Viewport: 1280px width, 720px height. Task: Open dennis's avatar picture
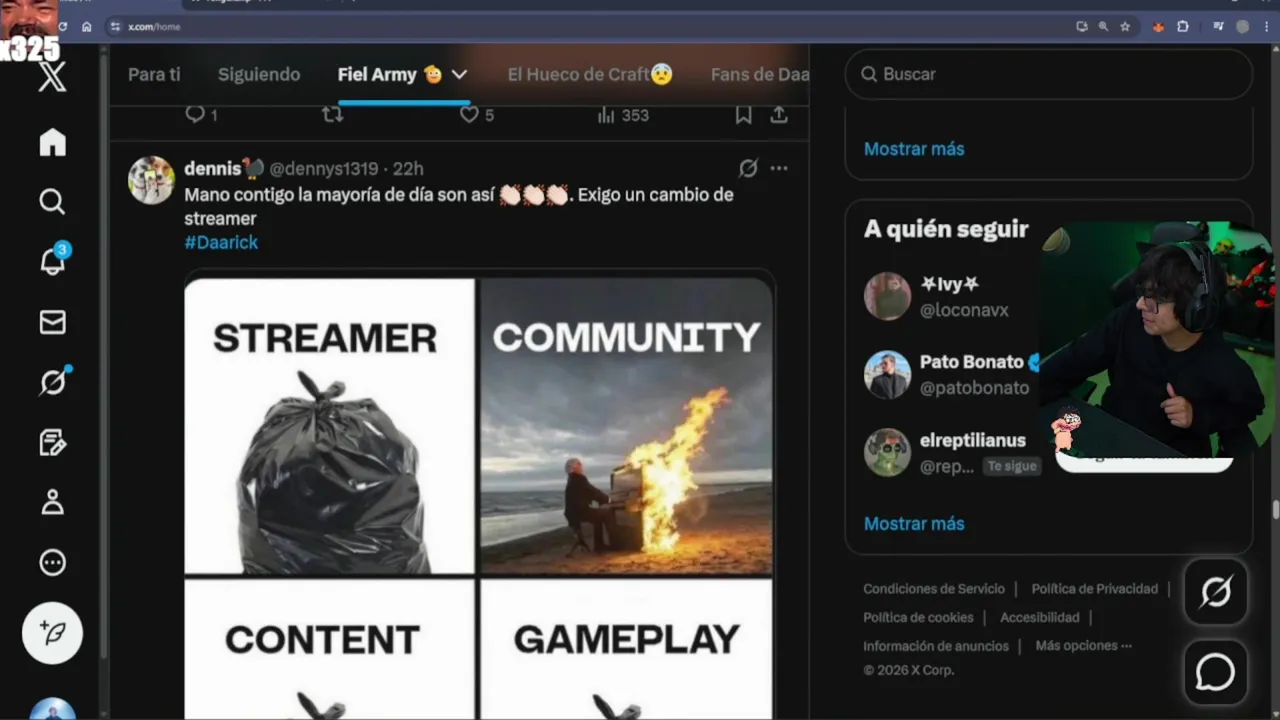(x=152, y=180)
